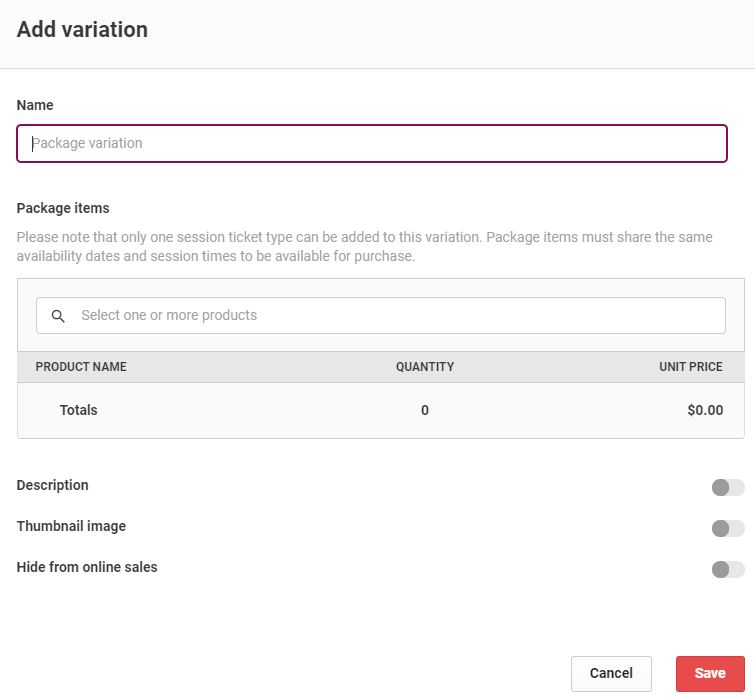The width and height of the screenshot is (755, 699).
Task: Click the Add variation dialog title
Action: pos(82,29)
